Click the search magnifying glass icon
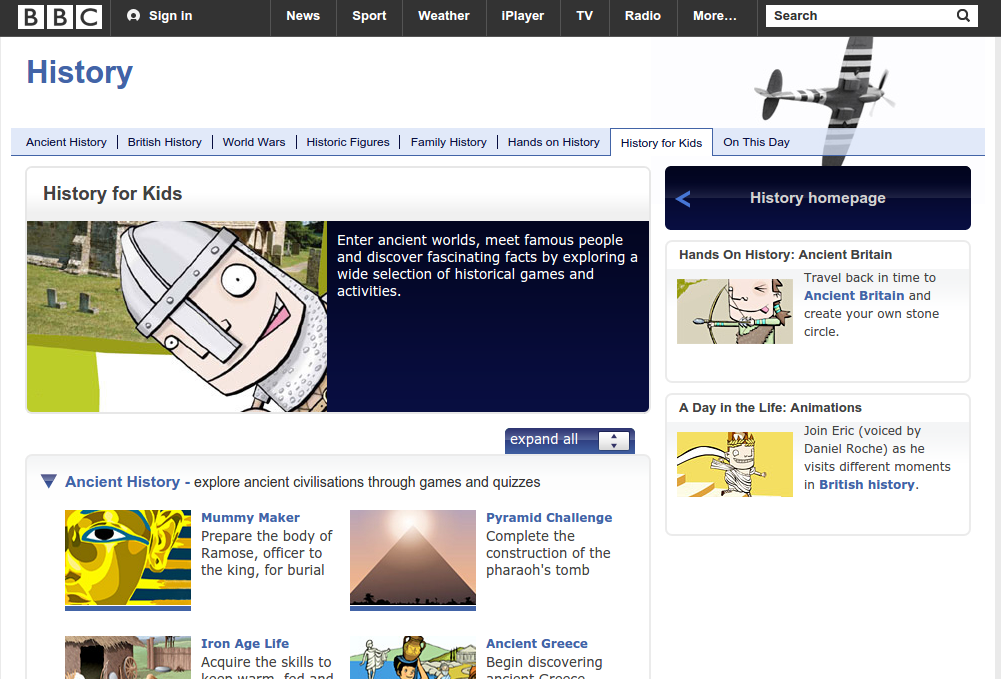The width and height of the screenshot is (1001, 679). tap(963, 16)
